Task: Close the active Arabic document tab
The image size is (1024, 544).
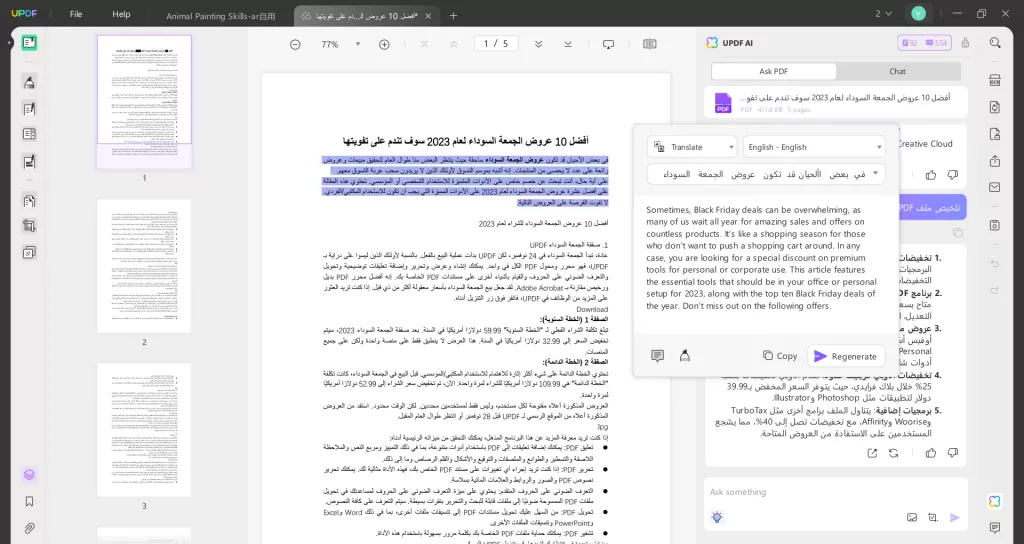Action: point(428,16)
